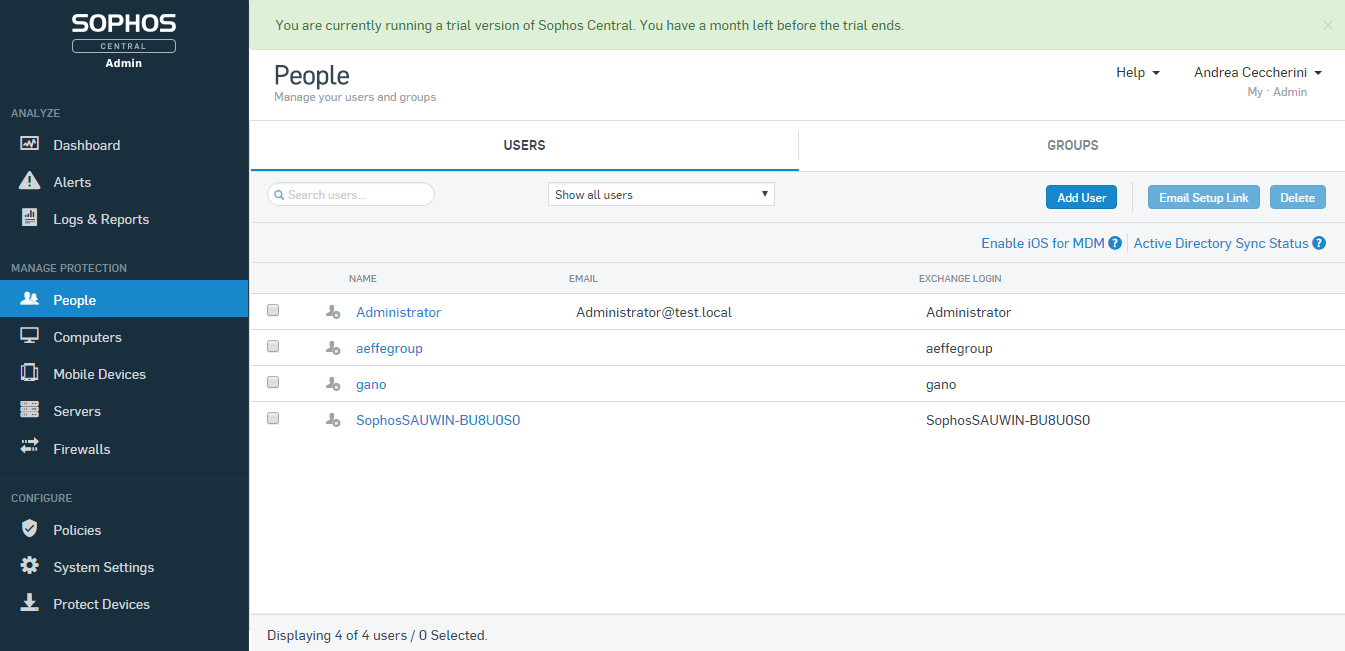
Task: Click the Alerts warning triangle icon
Action: (30, 181)
